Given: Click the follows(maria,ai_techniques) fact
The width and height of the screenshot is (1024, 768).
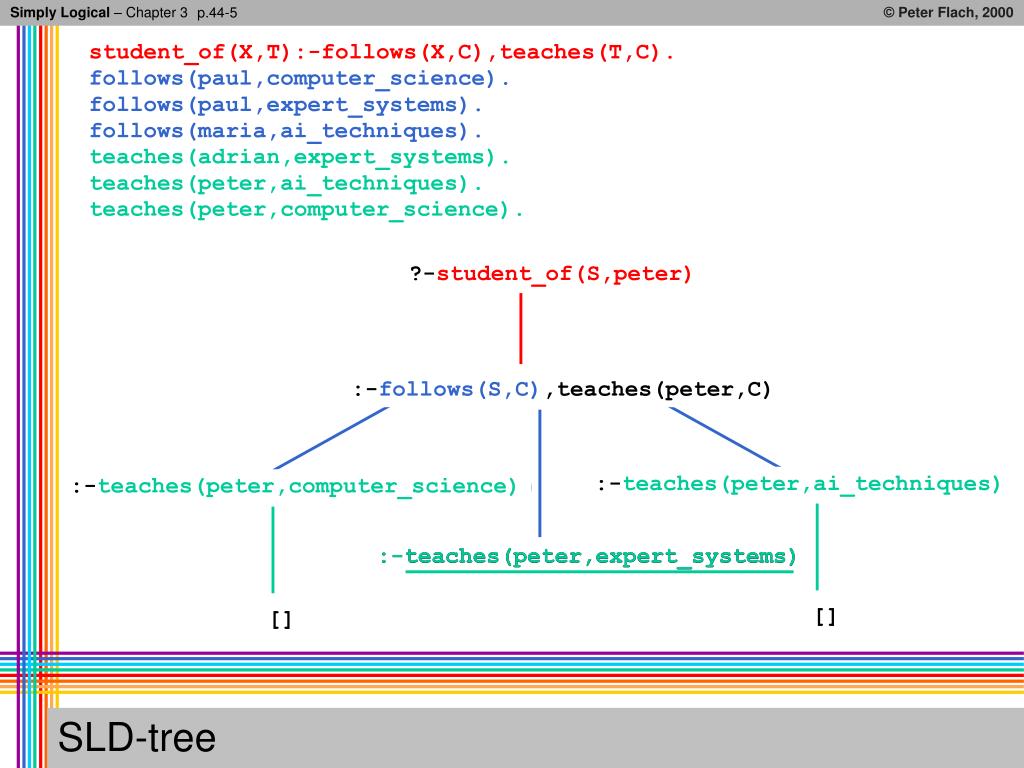Looking at the screenshot, I should (x=286, y=131).
